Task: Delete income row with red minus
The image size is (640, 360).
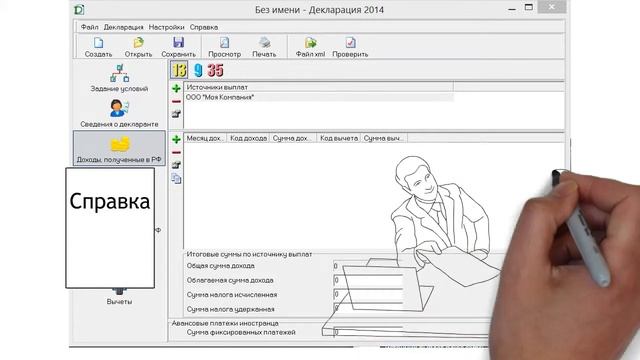Action: coord(176,152)
